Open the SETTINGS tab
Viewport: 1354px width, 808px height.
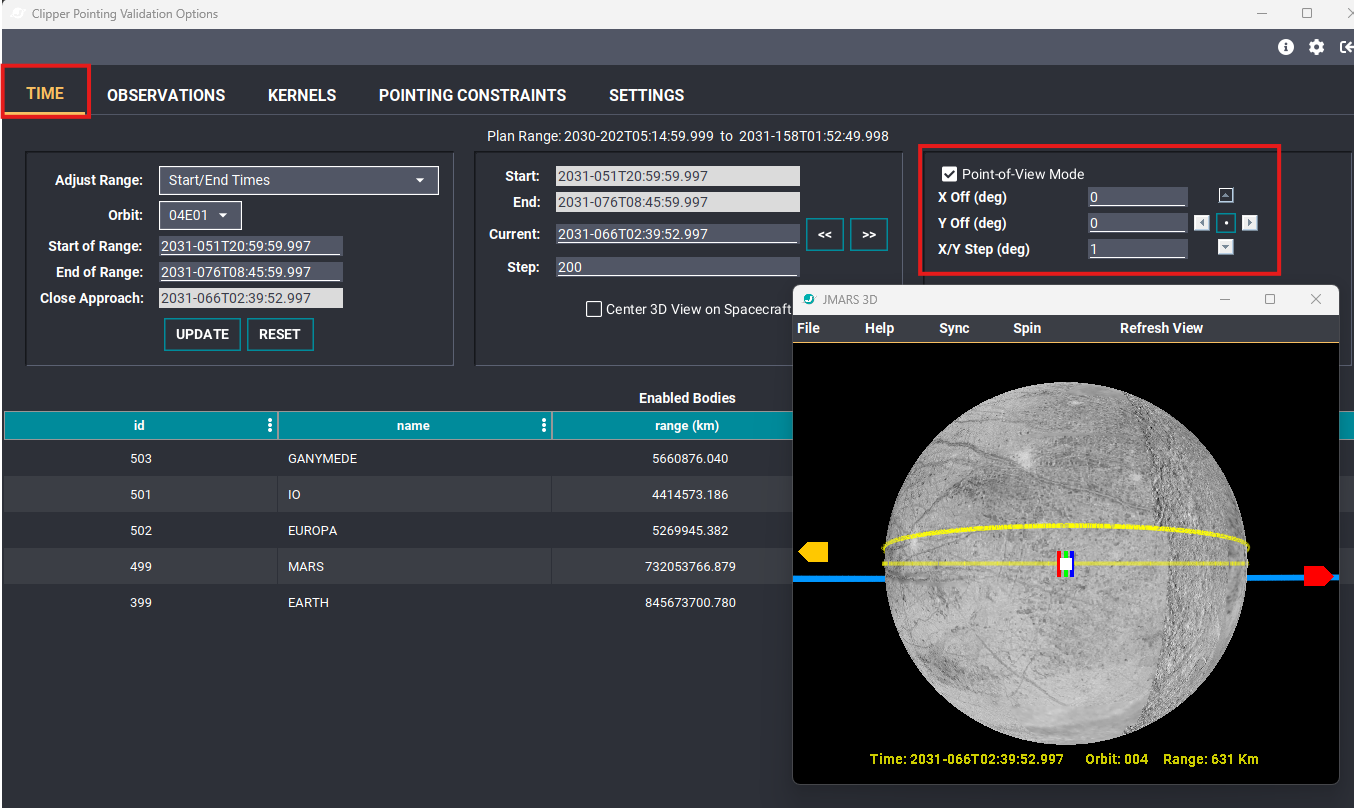tap(647, 95)
